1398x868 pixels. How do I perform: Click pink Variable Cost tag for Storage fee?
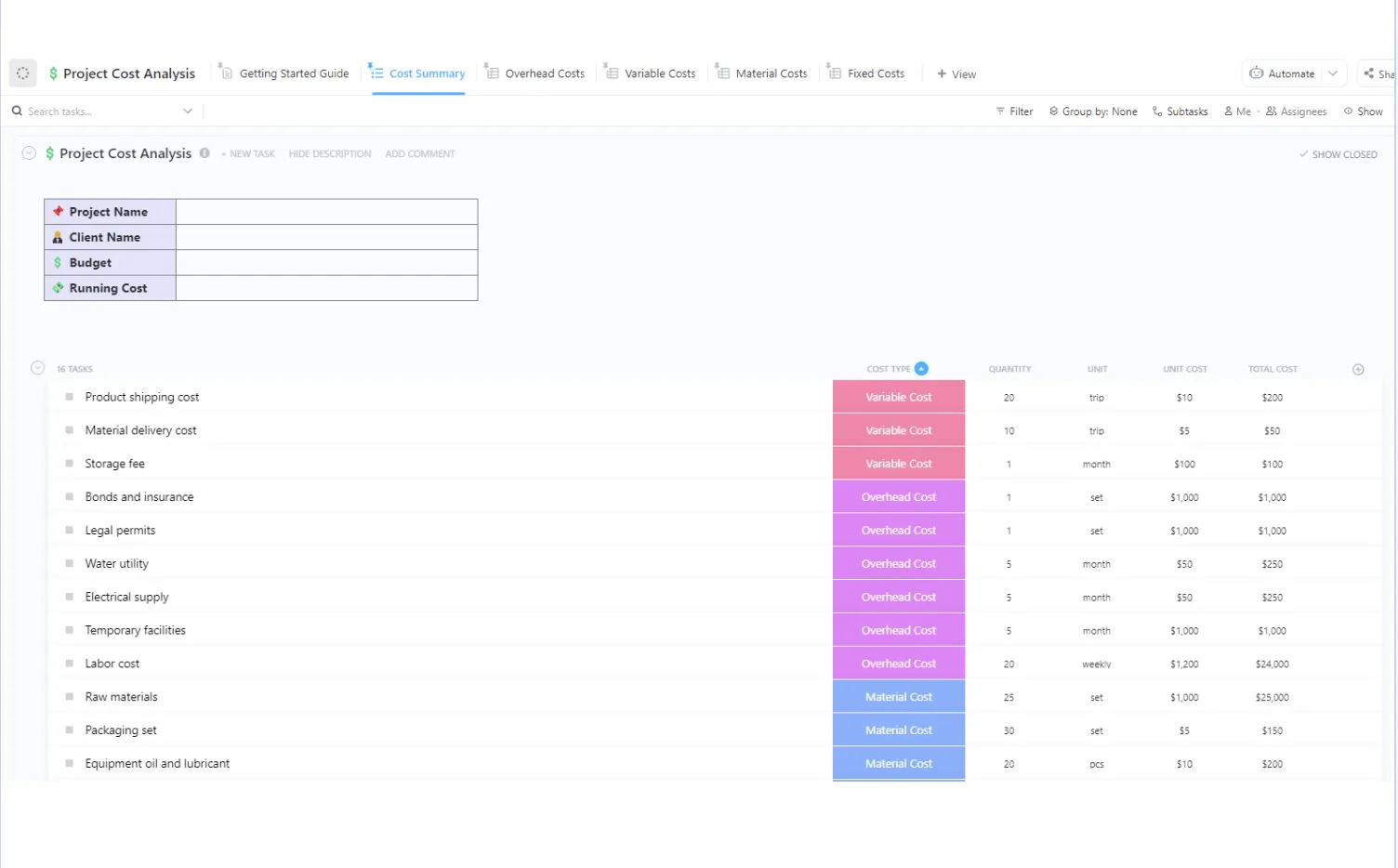[899, 464]
